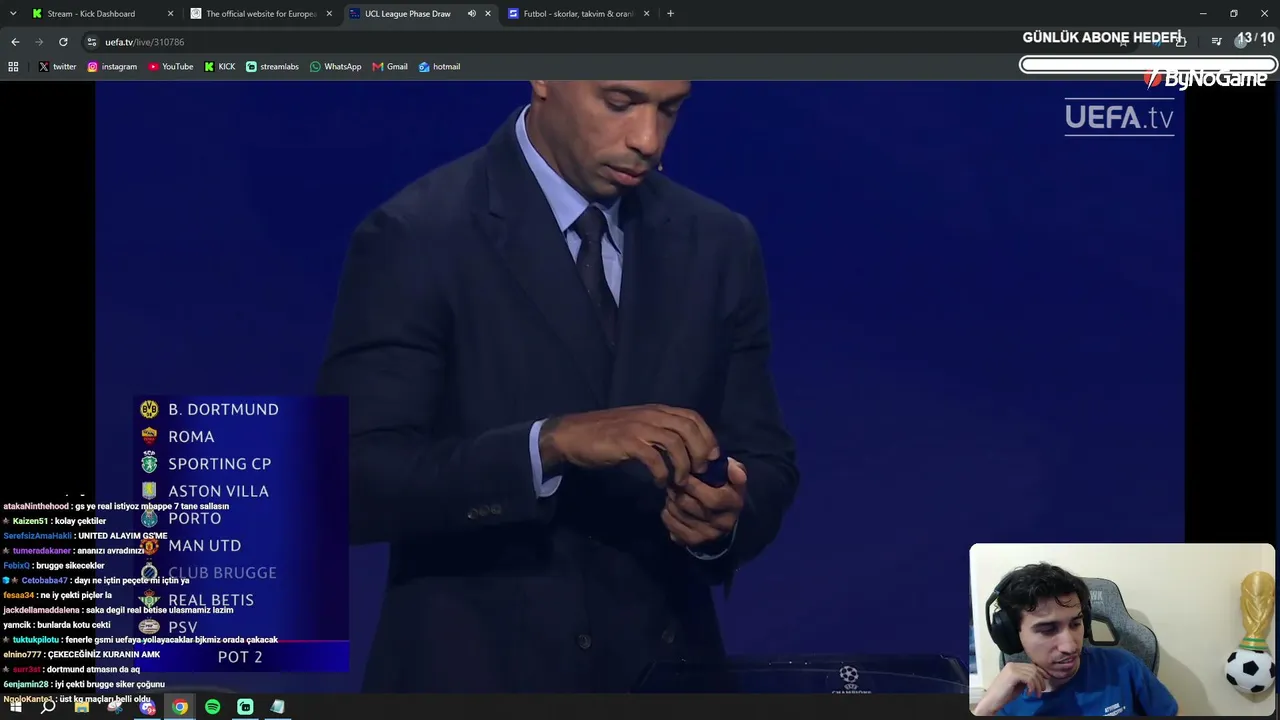Expand the tab search dropdown arrow
The image size is (1280, 720).
13,14
